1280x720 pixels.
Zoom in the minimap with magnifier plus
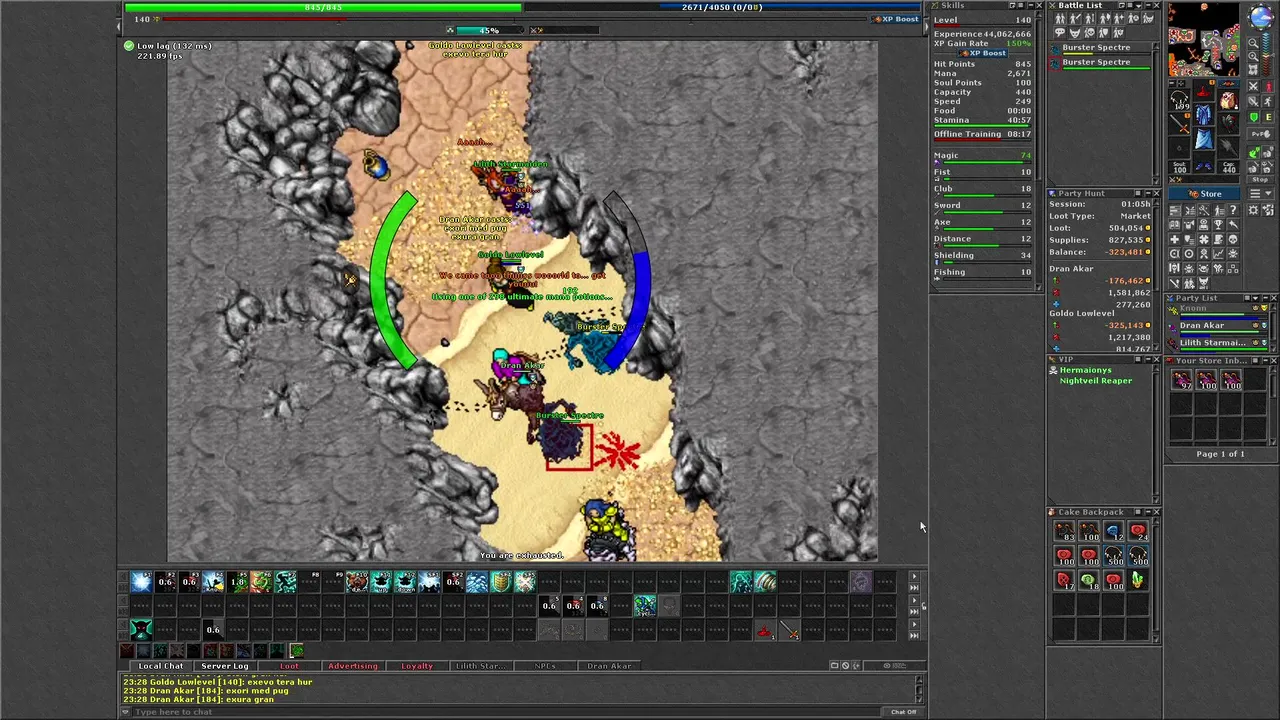click(x=1254, y=56)
